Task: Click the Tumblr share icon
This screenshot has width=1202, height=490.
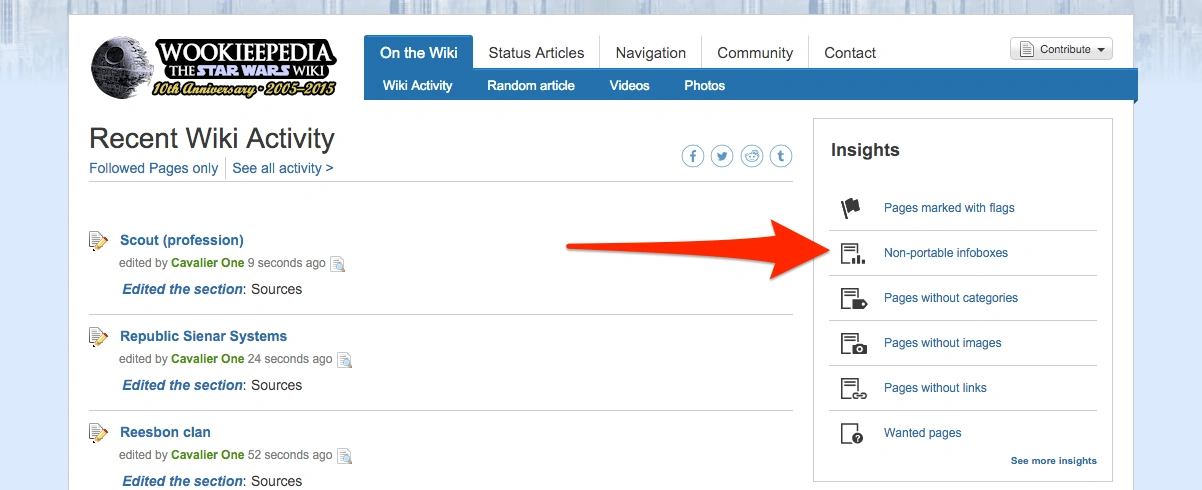Action: tap(781, 156)
